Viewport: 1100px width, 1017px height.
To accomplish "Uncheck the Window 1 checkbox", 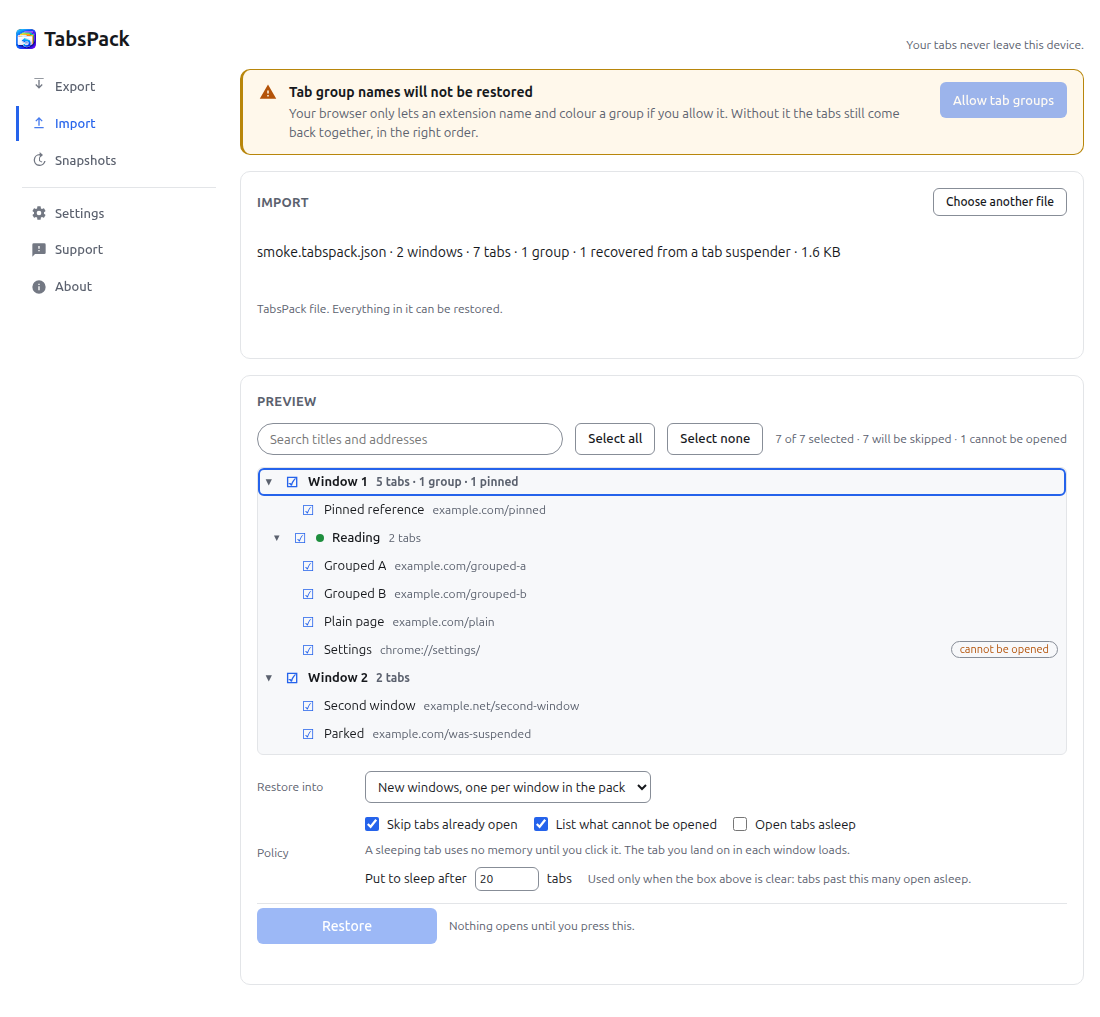I will 292,482.
